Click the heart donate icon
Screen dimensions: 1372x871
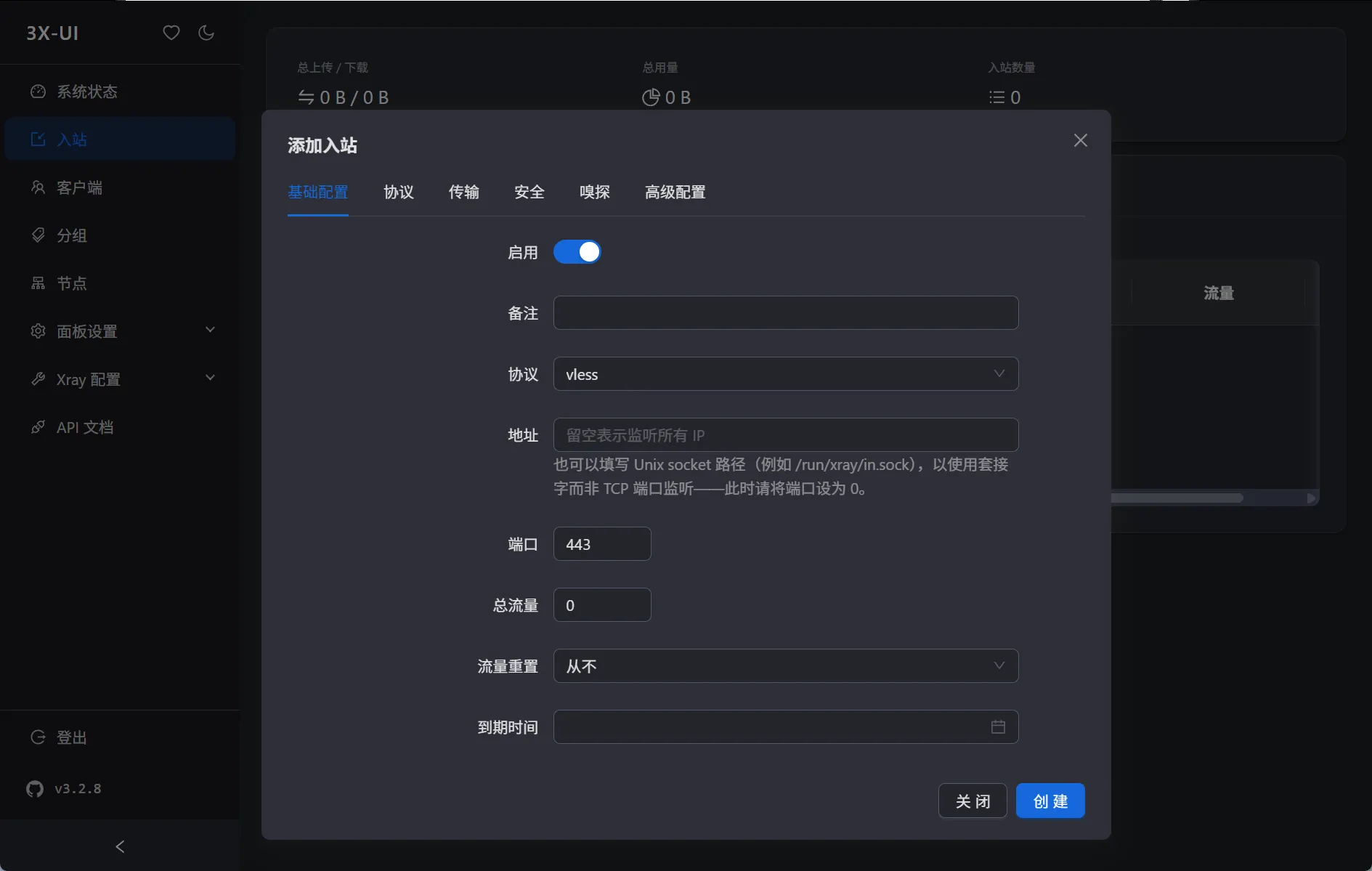pyautogui.click(x=171, y=33)
